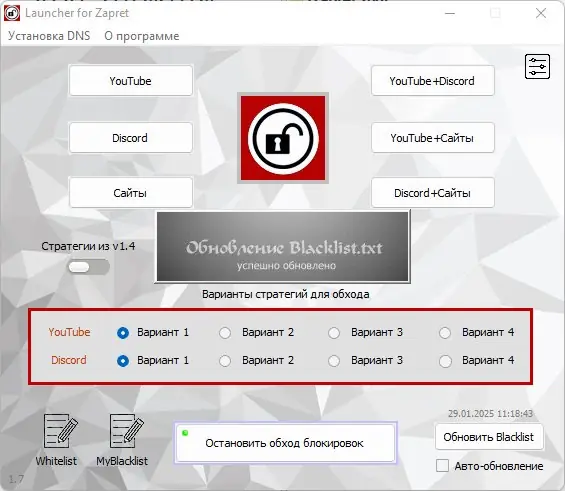This screenshot has width=565, height=491.
Task: Open the Установка DNS menu
Action: pos(49,36)
